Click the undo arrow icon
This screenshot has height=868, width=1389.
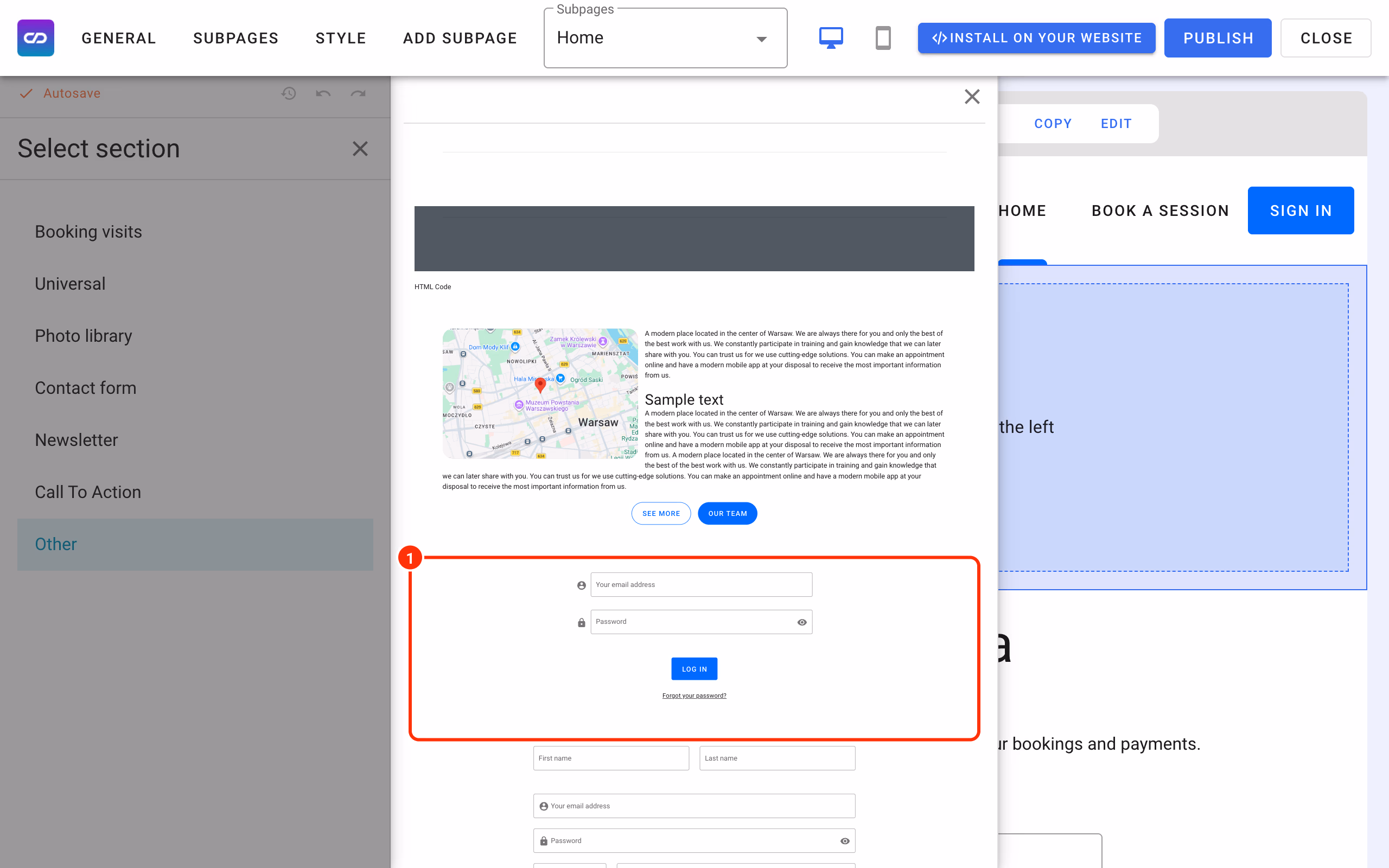point(323,93)
